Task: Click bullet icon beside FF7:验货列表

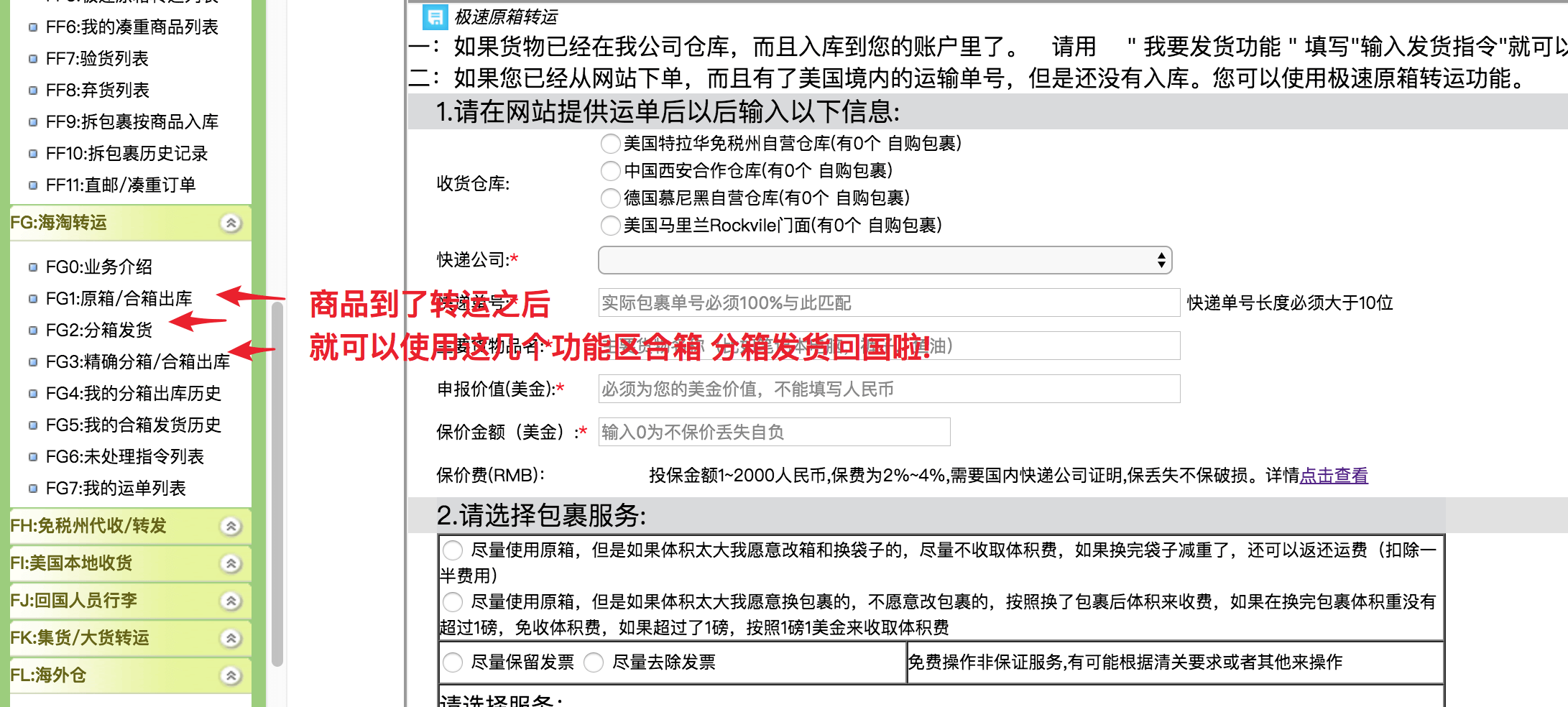Action: (32, 59)
